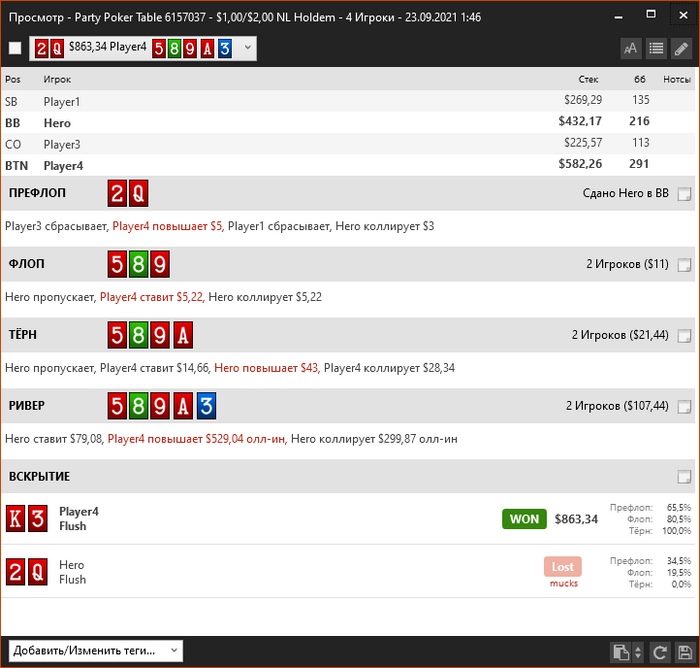The width and height of the screenshot is (700, 668).
Task: Click Player4's Тёрн equity 100,0%
Action: 676,531
